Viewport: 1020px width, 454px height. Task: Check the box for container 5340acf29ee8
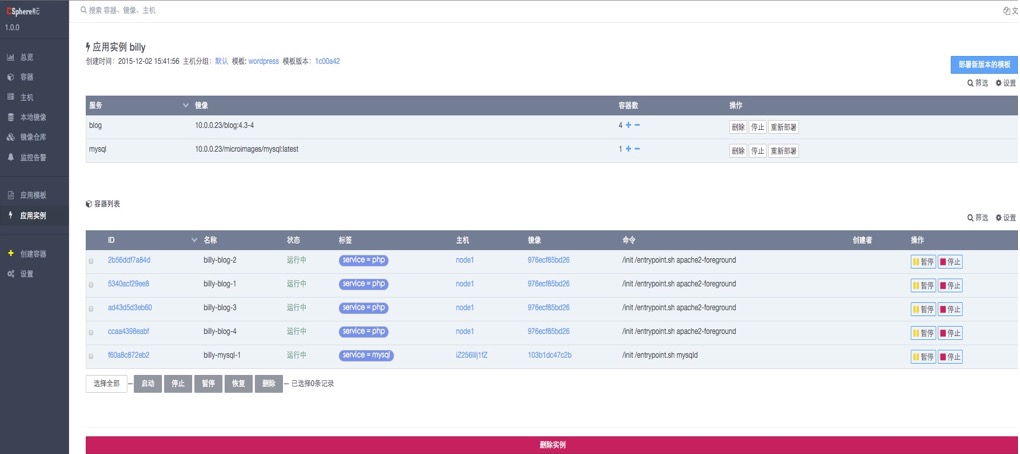(x=91, y=285)
